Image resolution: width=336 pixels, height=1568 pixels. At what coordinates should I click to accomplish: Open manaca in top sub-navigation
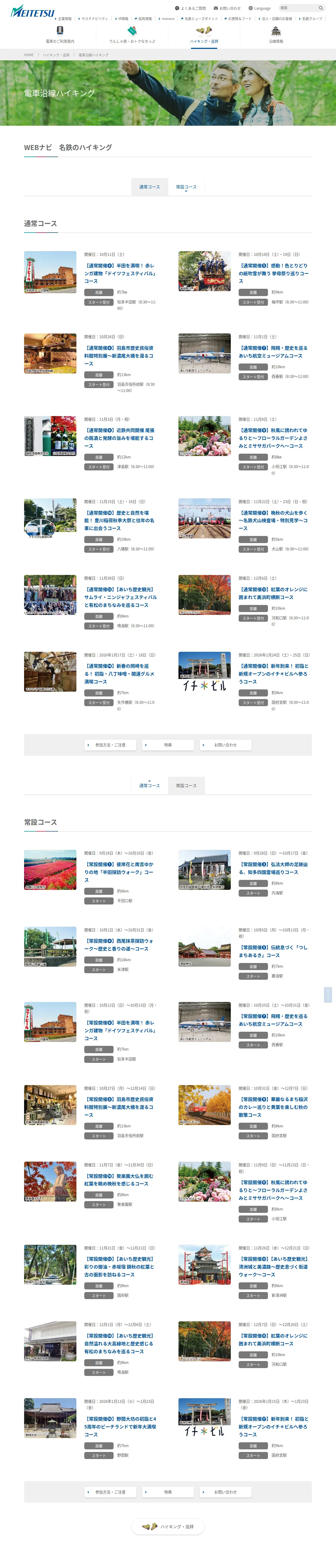[166, 19]
